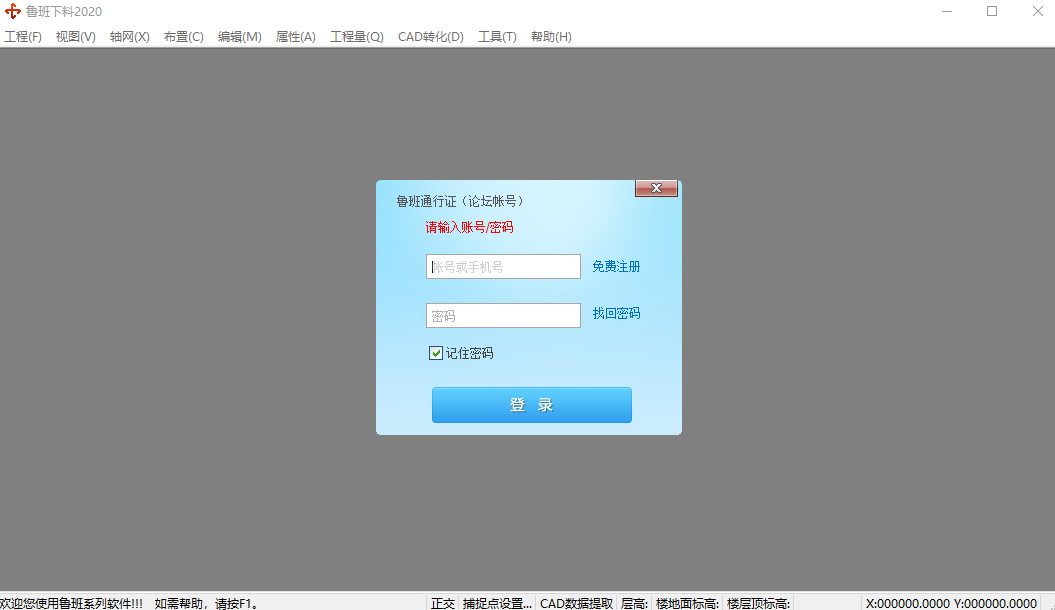Viewport: 1055px width, 610px height.
Task: Click the 账号或手机号 input field
Action: (x=503, y=267)
